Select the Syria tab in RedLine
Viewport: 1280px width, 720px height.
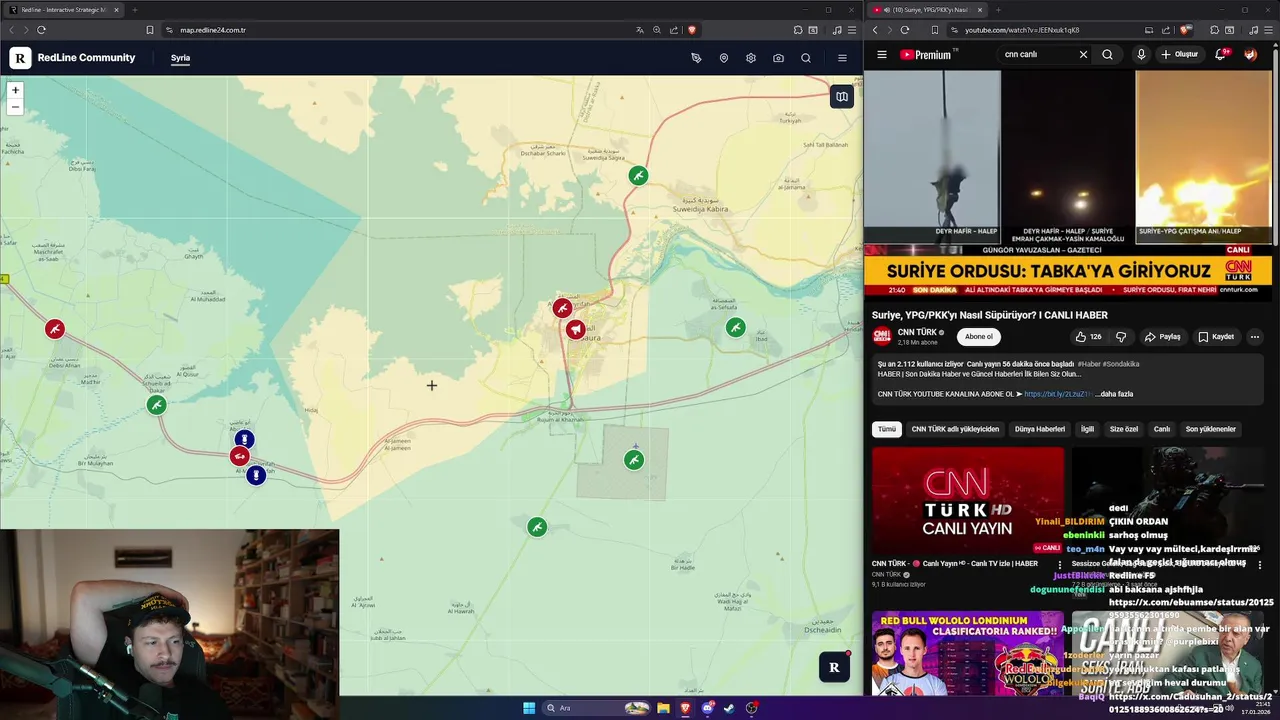click(180, 58)
